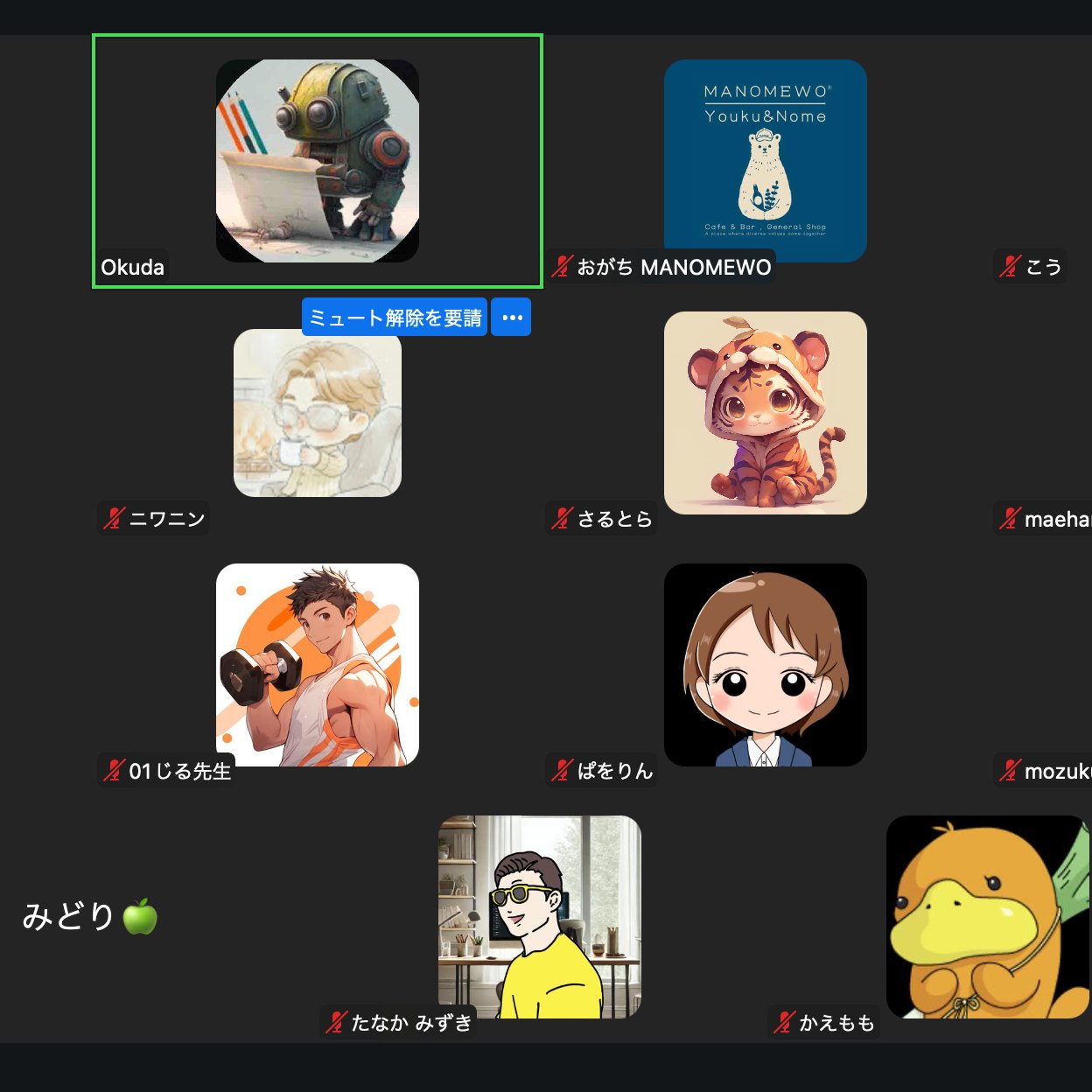Select the brown-haired girl avatar of ぱをりん
Image resolution: width=1092 pixels, height=1092 pixels.
[766, 665]
